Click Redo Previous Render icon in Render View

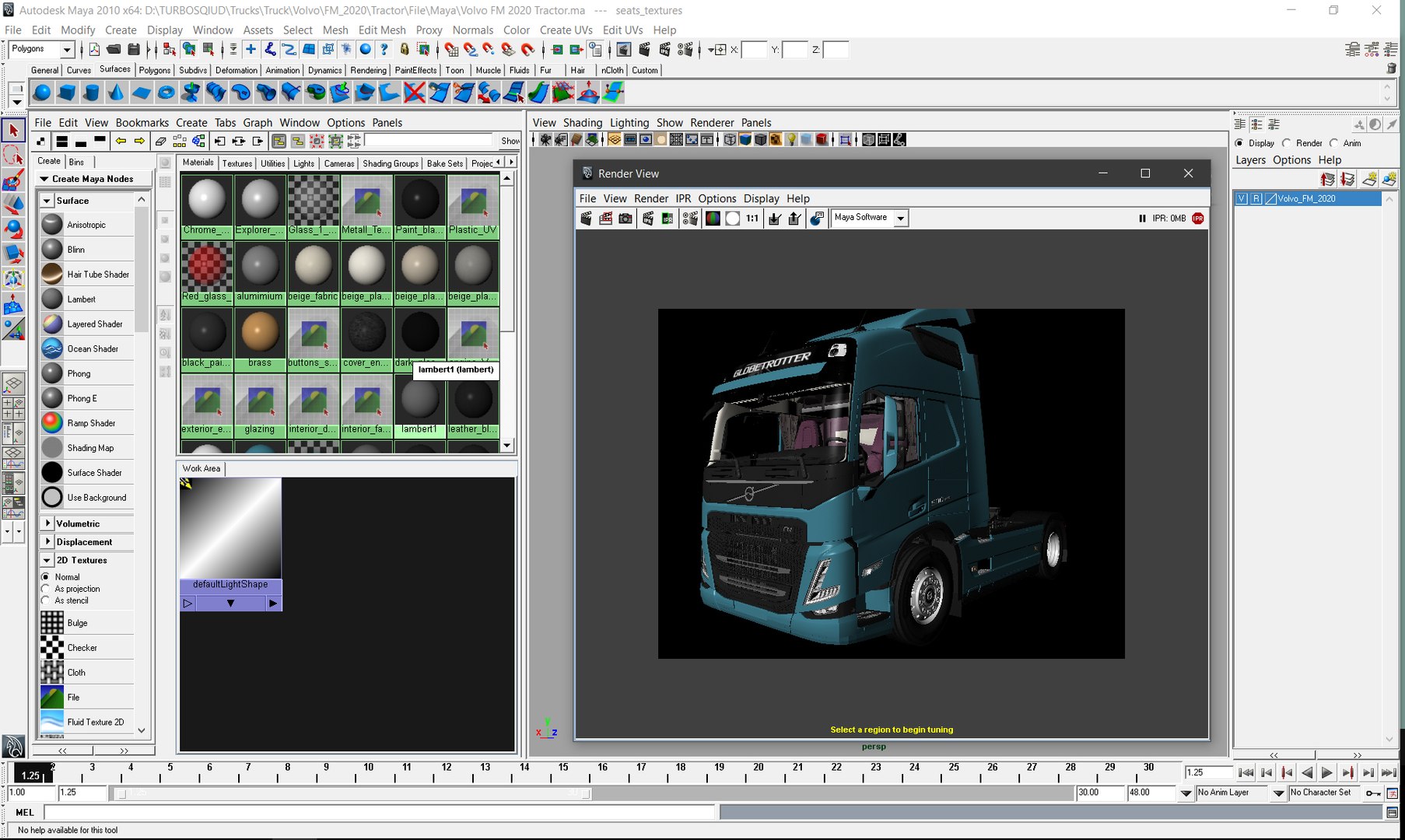(587, 219)
